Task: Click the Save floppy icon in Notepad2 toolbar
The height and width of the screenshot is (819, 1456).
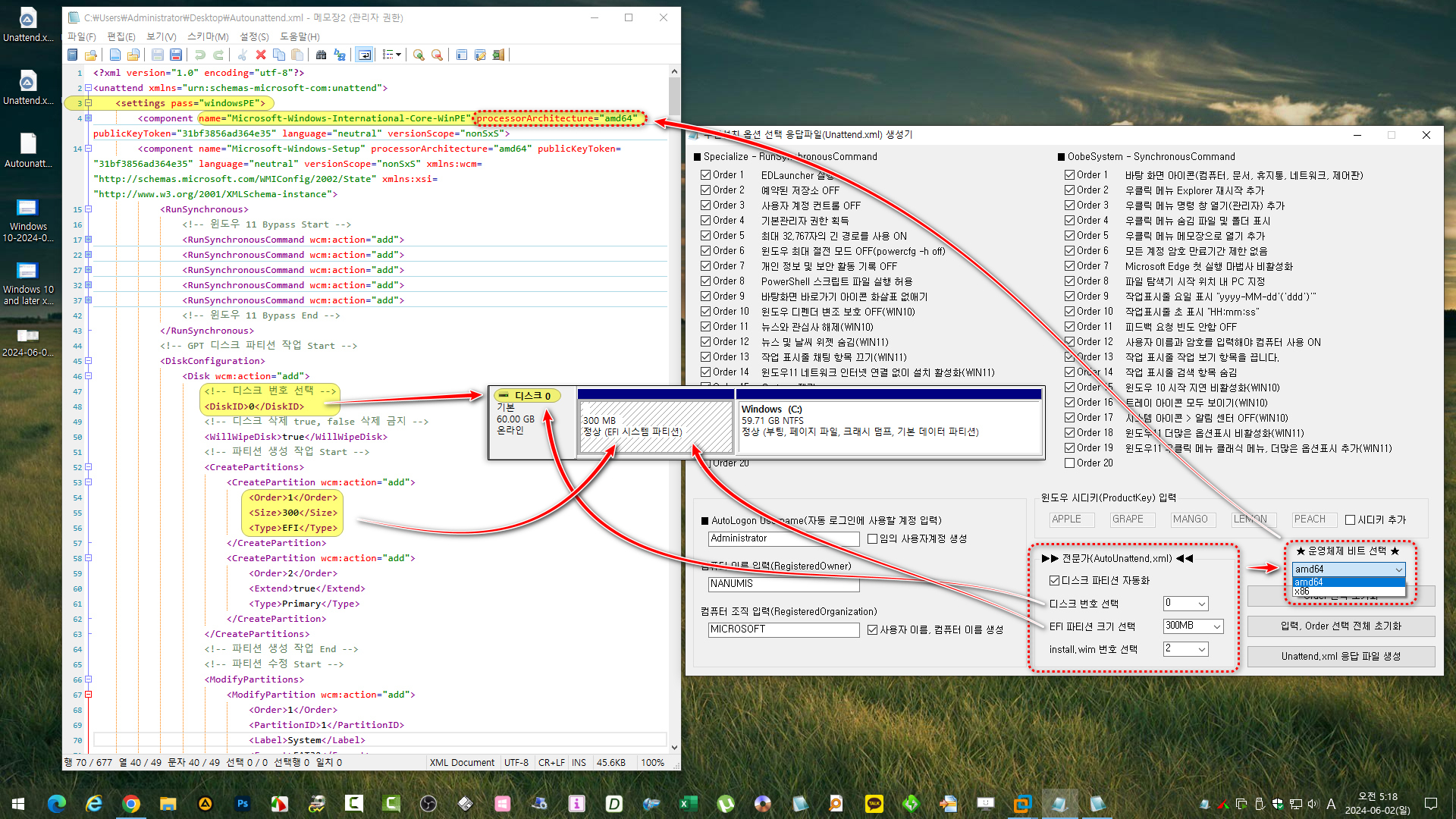Action: (157, 55)
